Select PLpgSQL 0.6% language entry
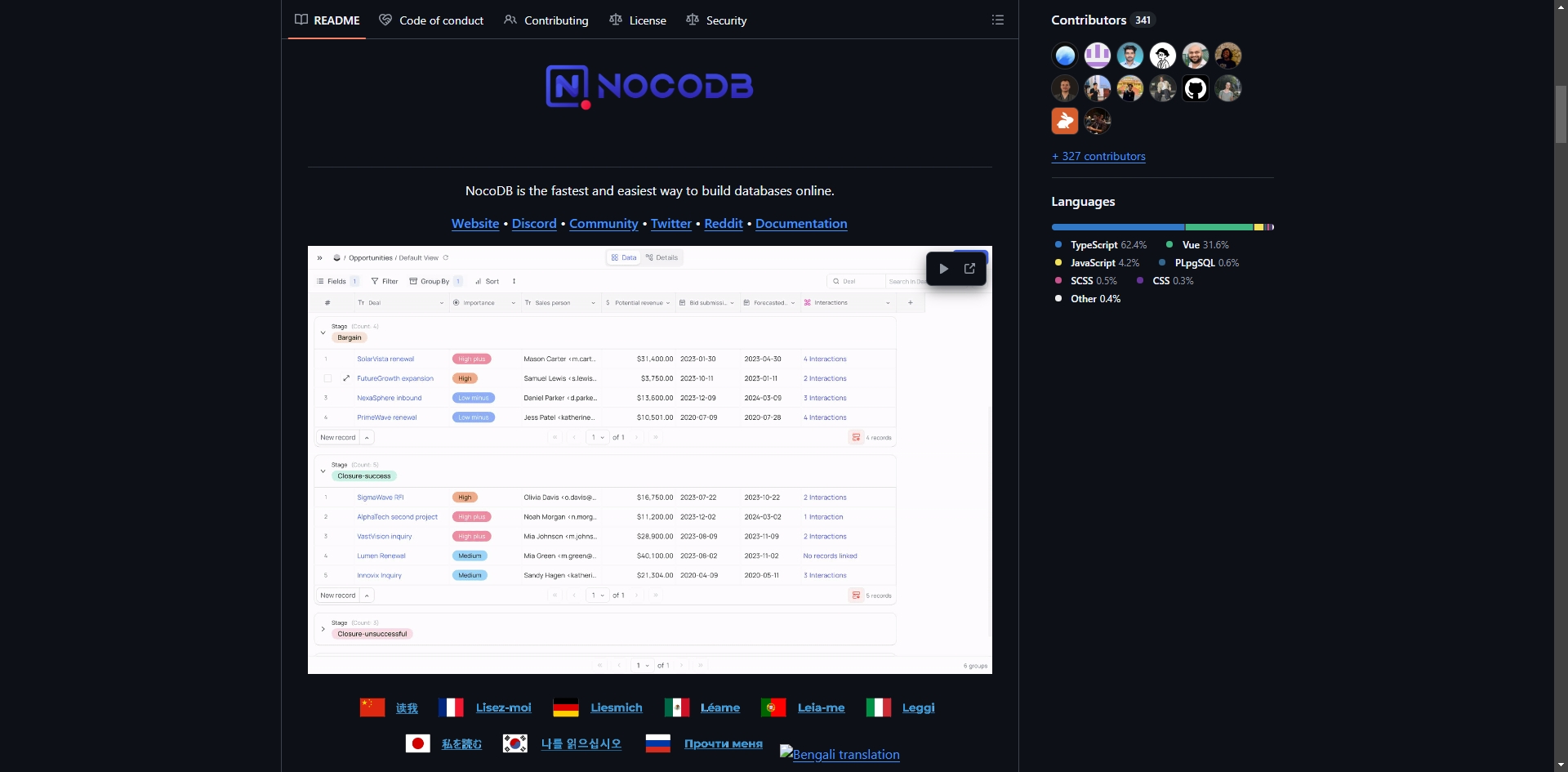Image resolution: width=1568 pixels, height=772 pixels. pyautogui.click(x=1199, y=263)
